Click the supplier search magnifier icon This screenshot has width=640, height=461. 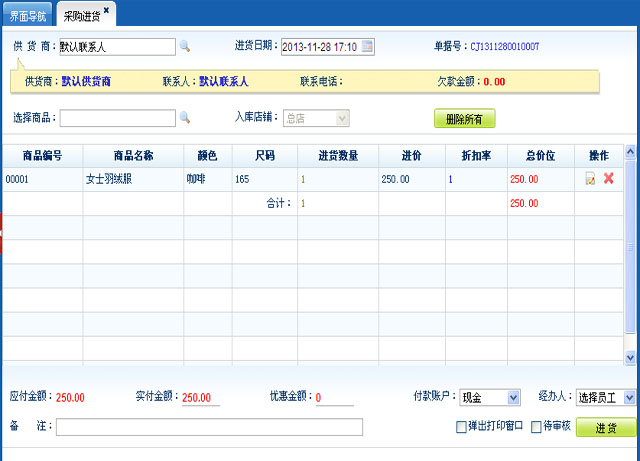click(184, 46)
